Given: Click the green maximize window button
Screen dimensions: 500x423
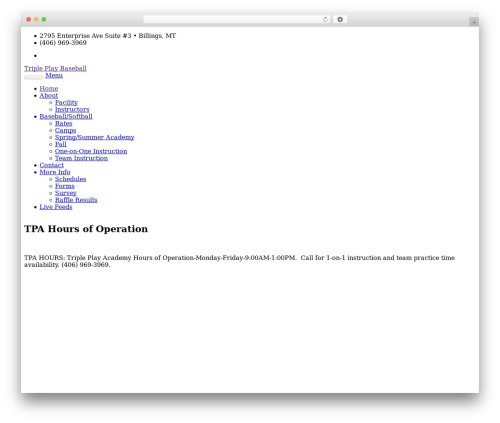Looking at the screenshot, I should tap(44, 19).
